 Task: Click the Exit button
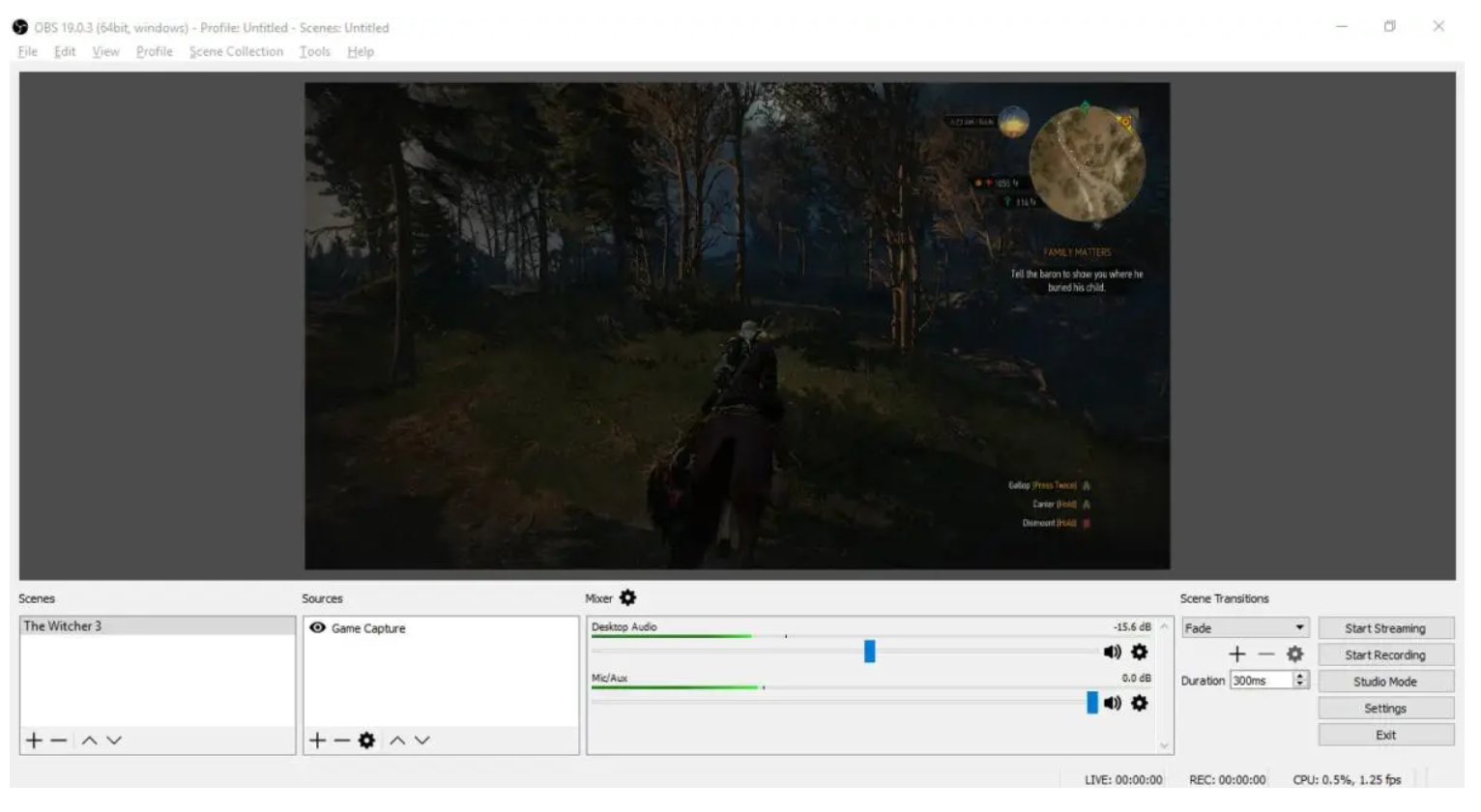(x=1386, y=736)
